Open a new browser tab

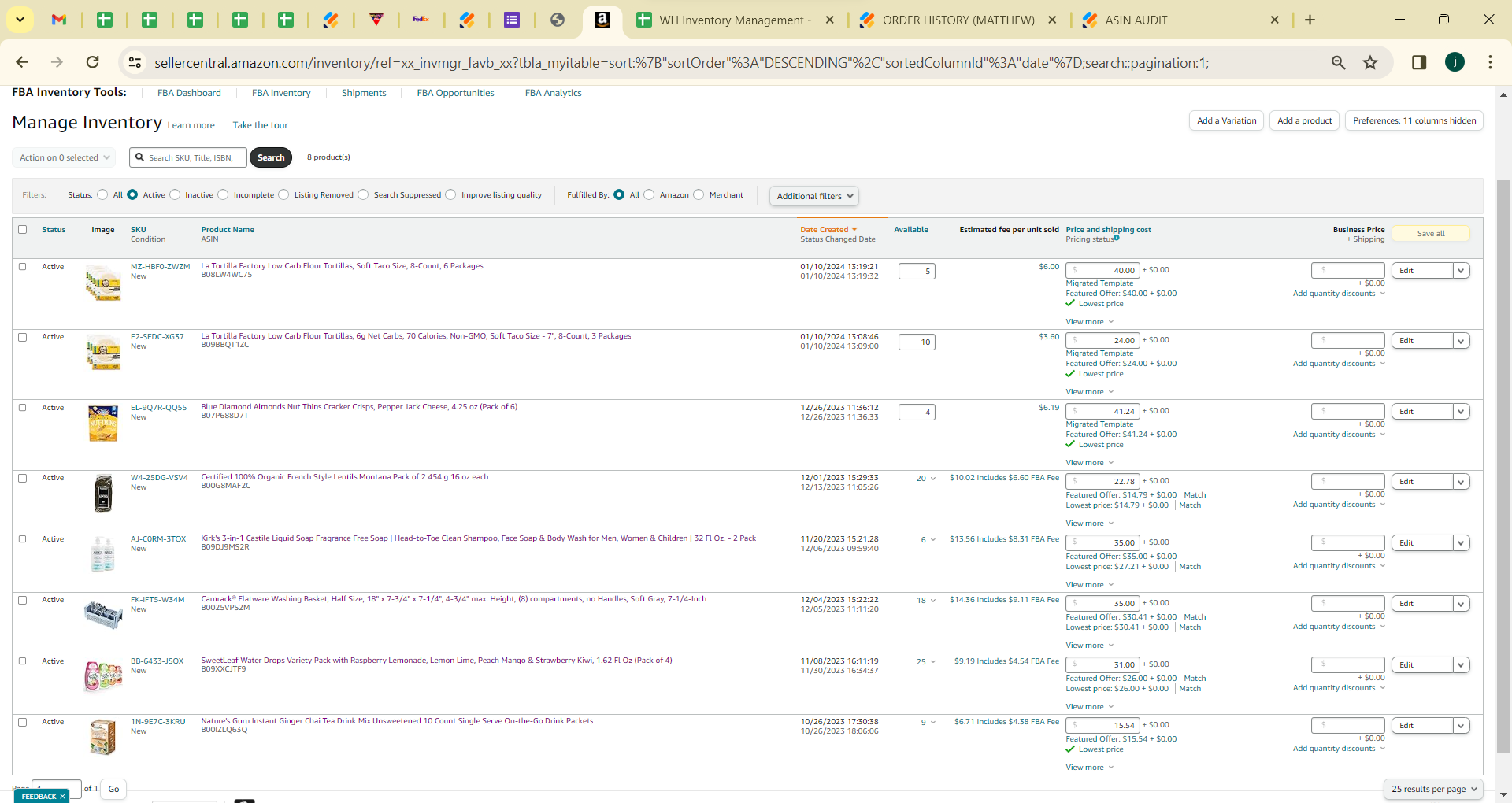coord(1310,20)
